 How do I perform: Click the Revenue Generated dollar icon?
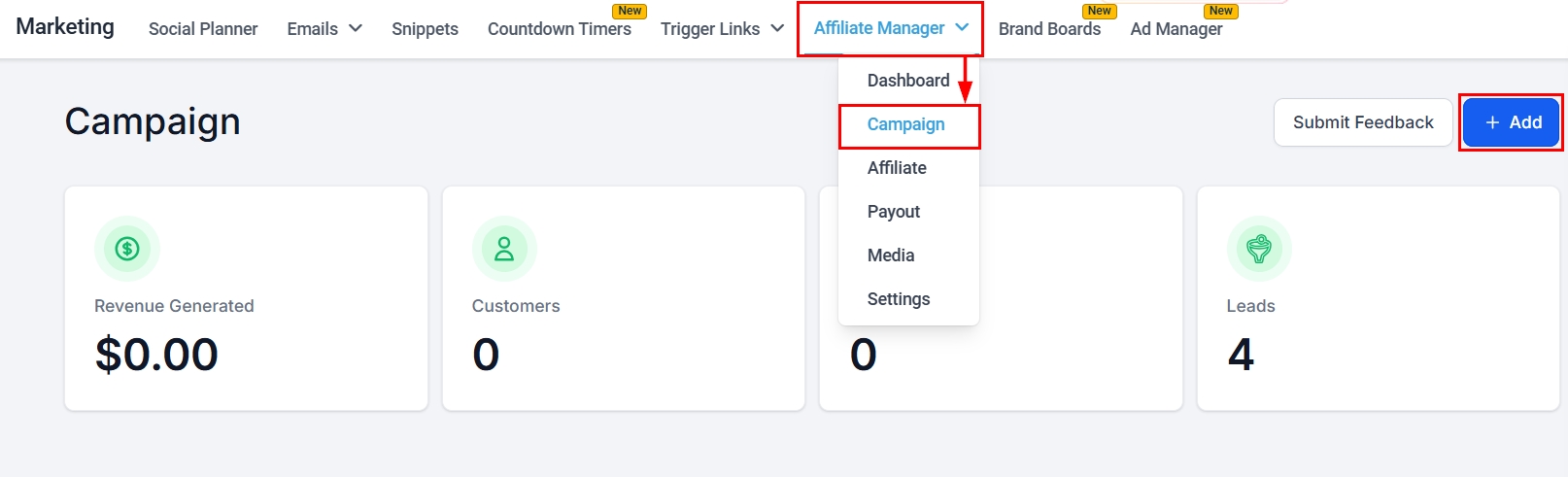[x=127, y=249]
